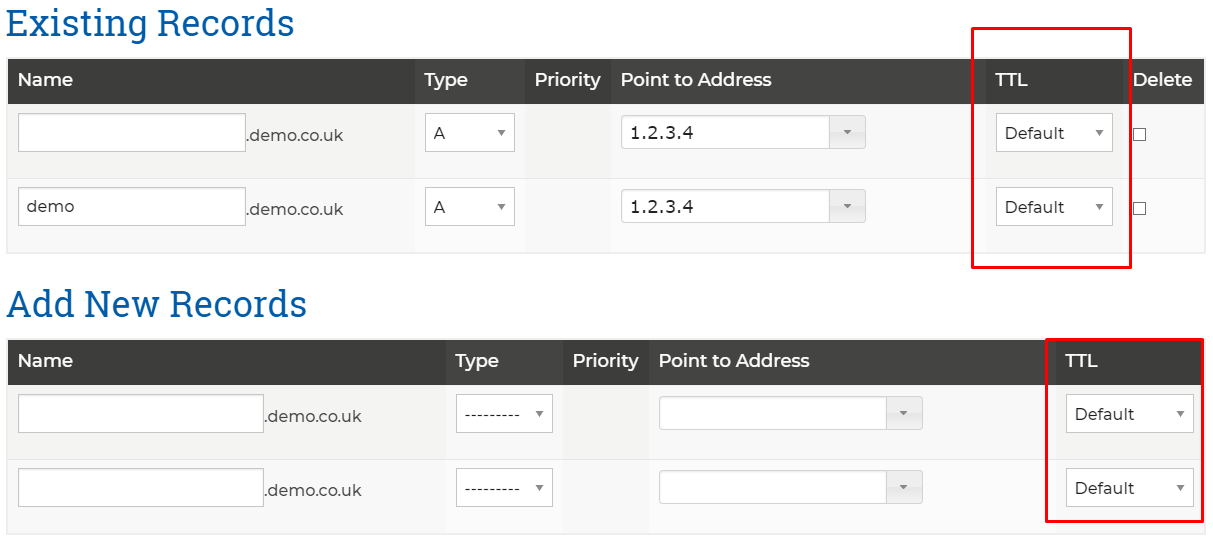Screen dimensions: 1213x541
Task: Click Point to Address field of first existing record
Action: pos(725,132)
